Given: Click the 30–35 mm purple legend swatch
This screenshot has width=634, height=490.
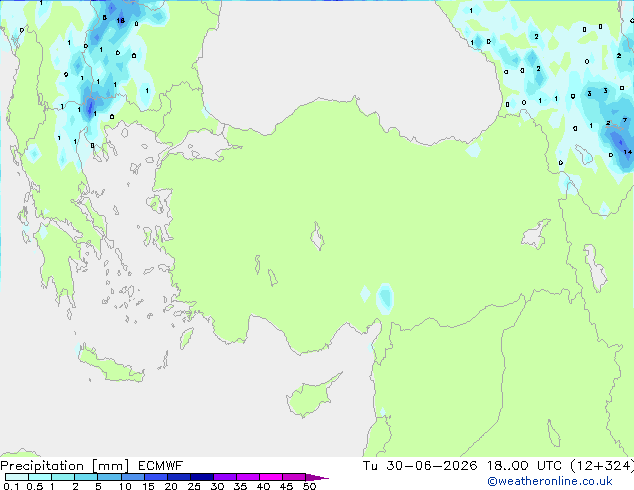Looking at the screenshot, I should [x=224, y=477].
